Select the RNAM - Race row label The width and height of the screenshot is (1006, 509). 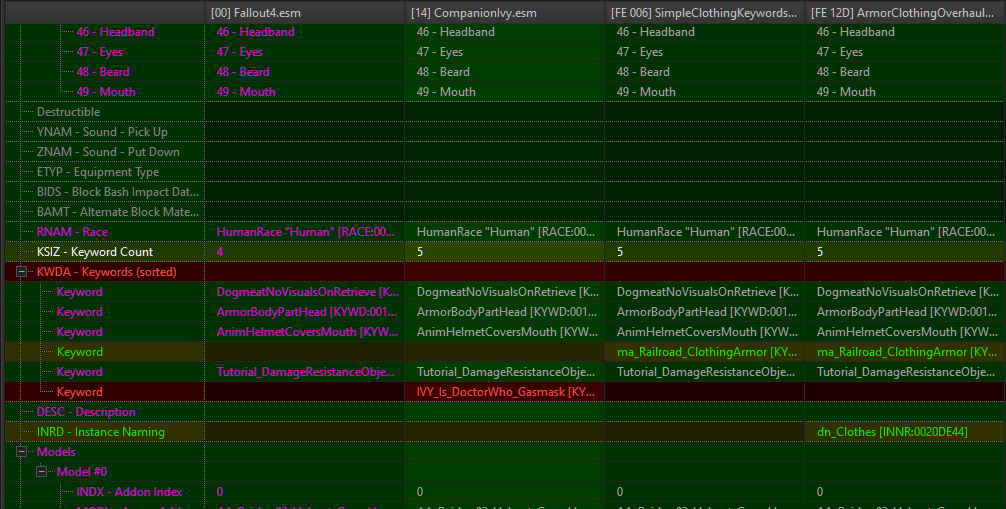coord(72,232)
